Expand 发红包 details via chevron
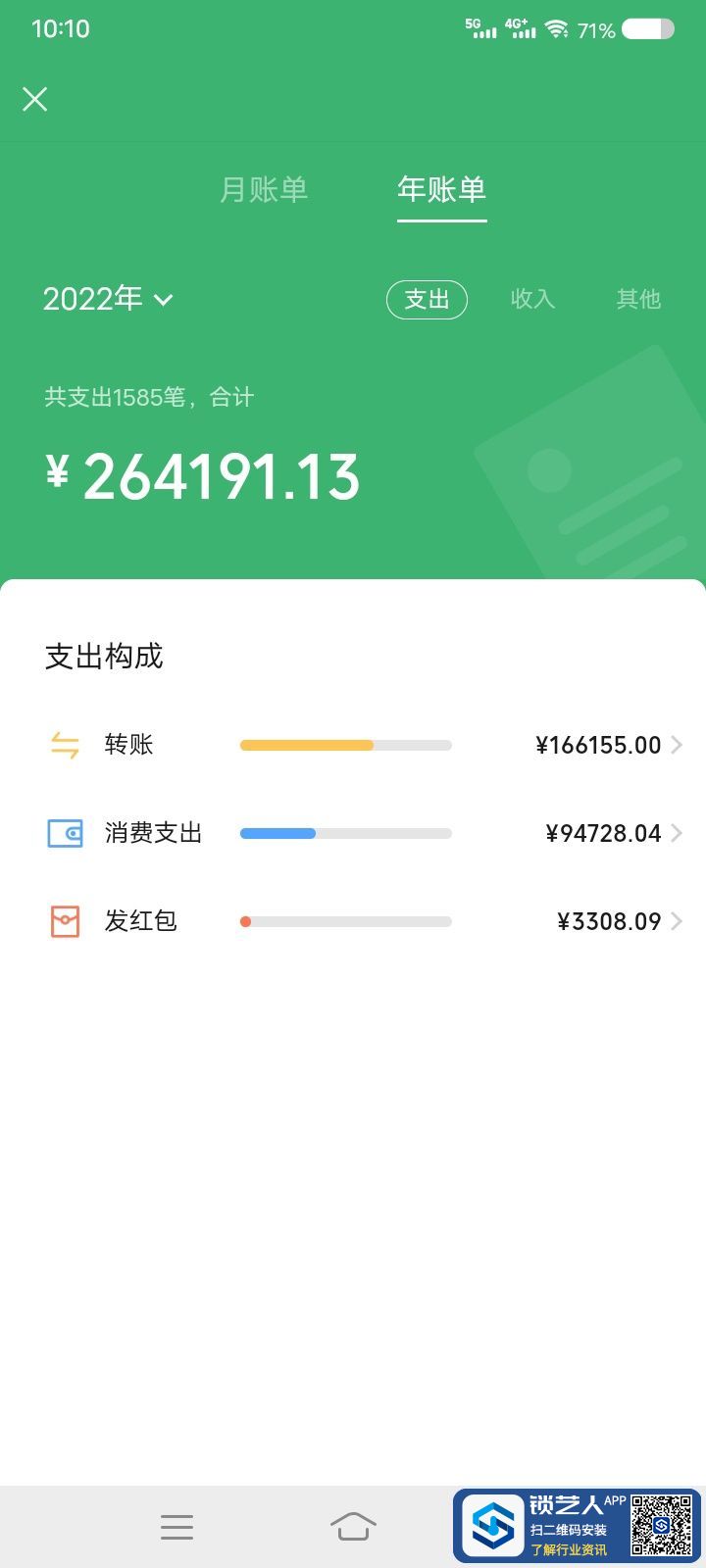Screen dimensions: 706x1568 [x=677, y=921]
